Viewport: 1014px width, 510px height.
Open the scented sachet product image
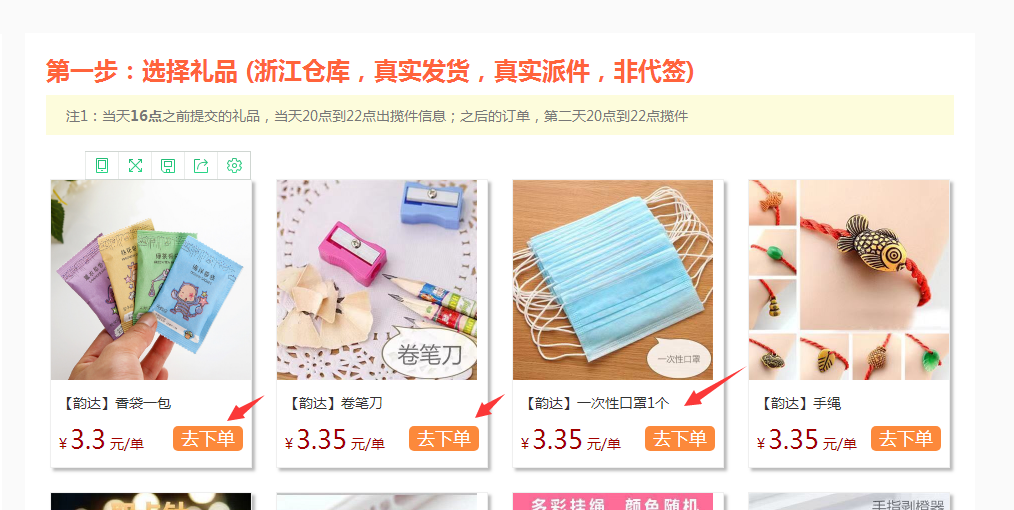[x=151, y=280]
